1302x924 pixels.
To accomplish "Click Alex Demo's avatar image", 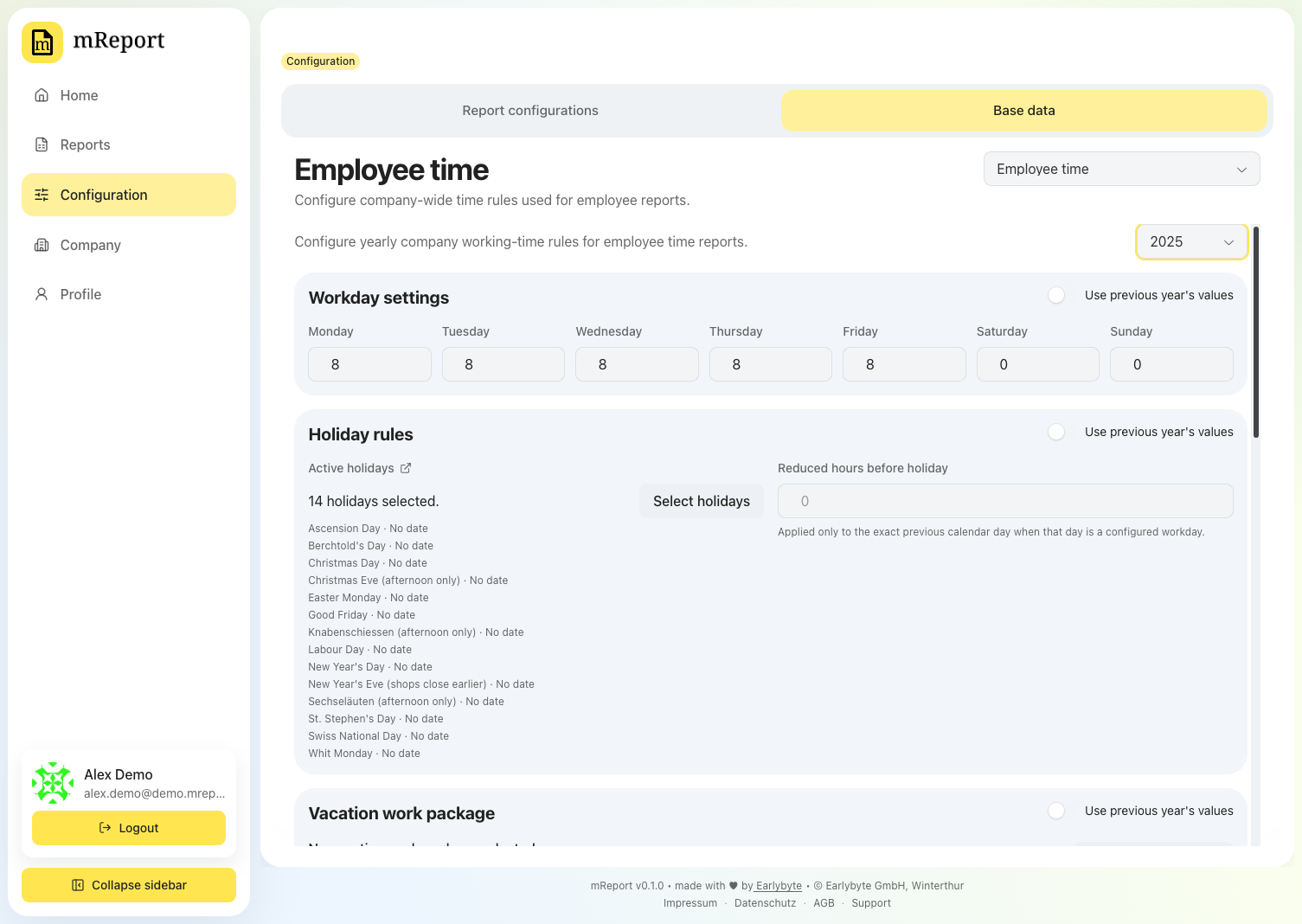I will pos(53,783).
